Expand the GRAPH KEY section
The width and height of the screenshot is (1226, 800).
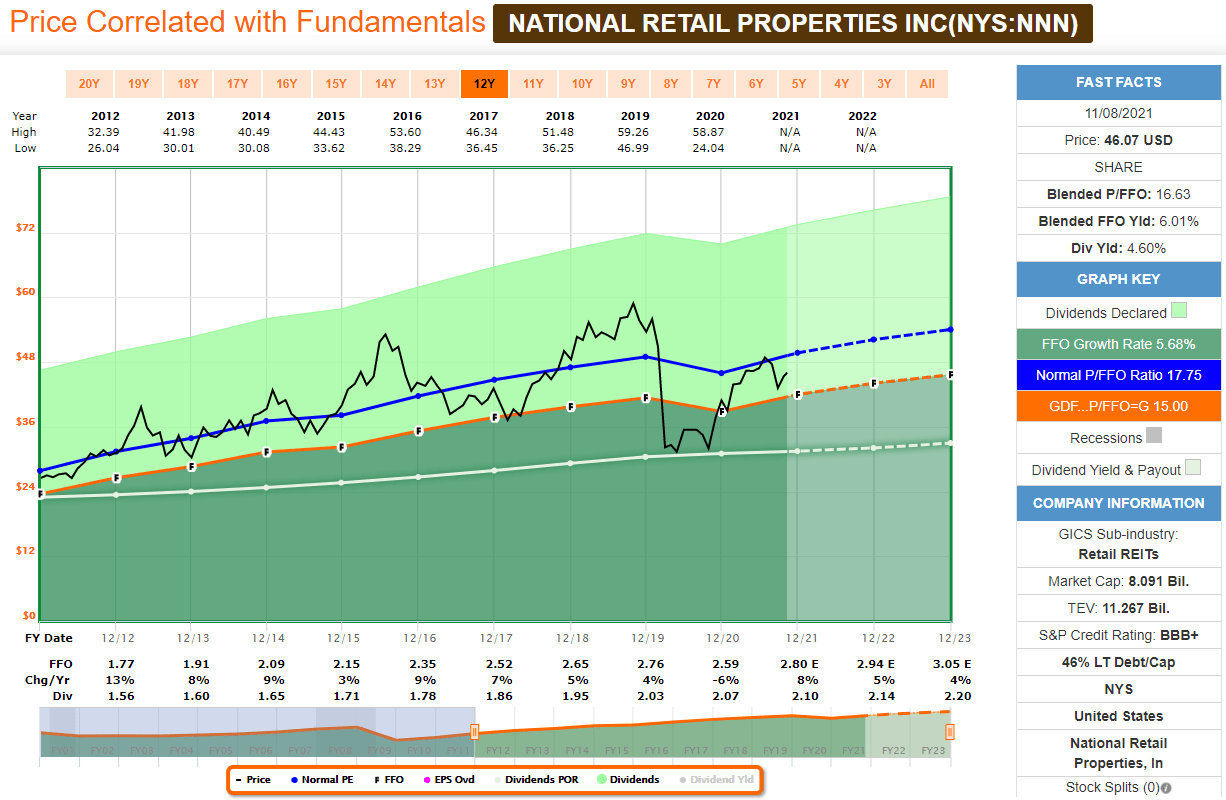coord(1118,279)
